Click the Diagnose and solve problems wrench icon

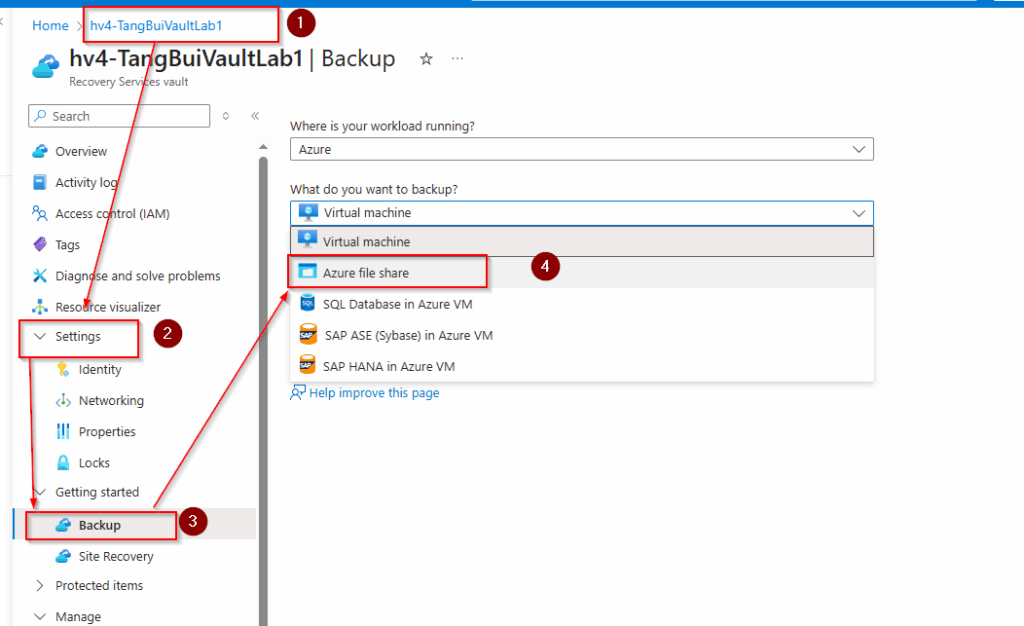coord(40,275)
